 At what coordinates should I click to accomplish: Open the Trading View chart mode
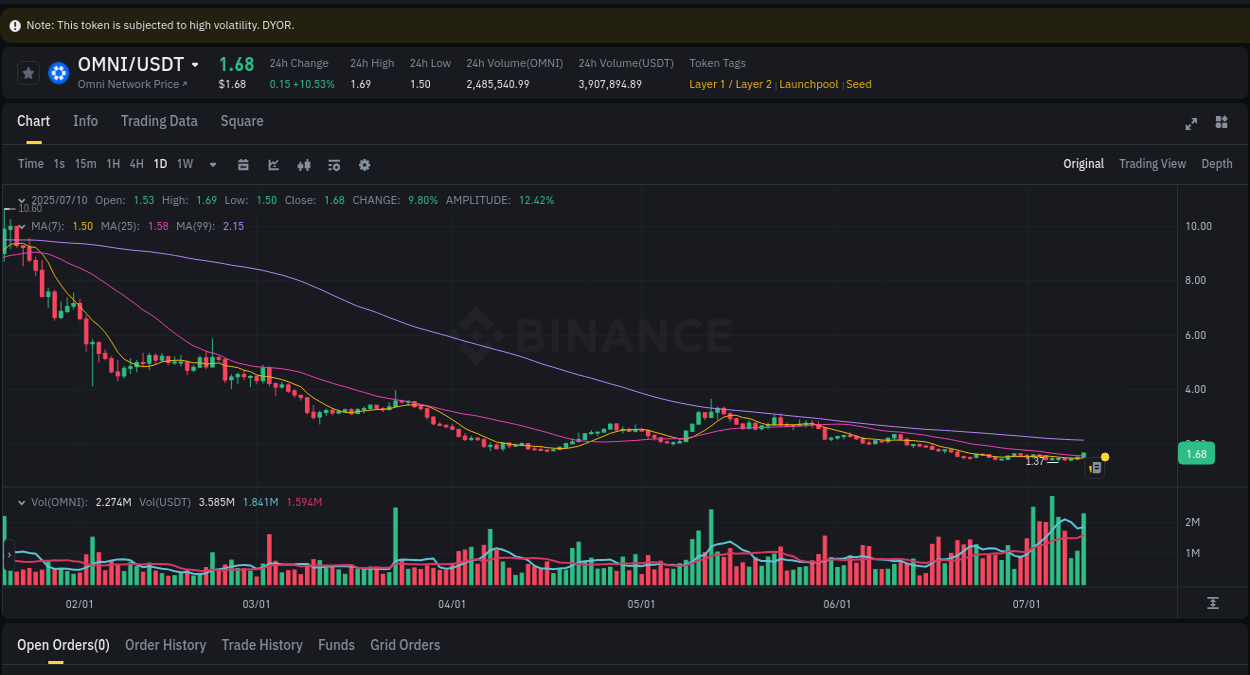[1152, 163]
